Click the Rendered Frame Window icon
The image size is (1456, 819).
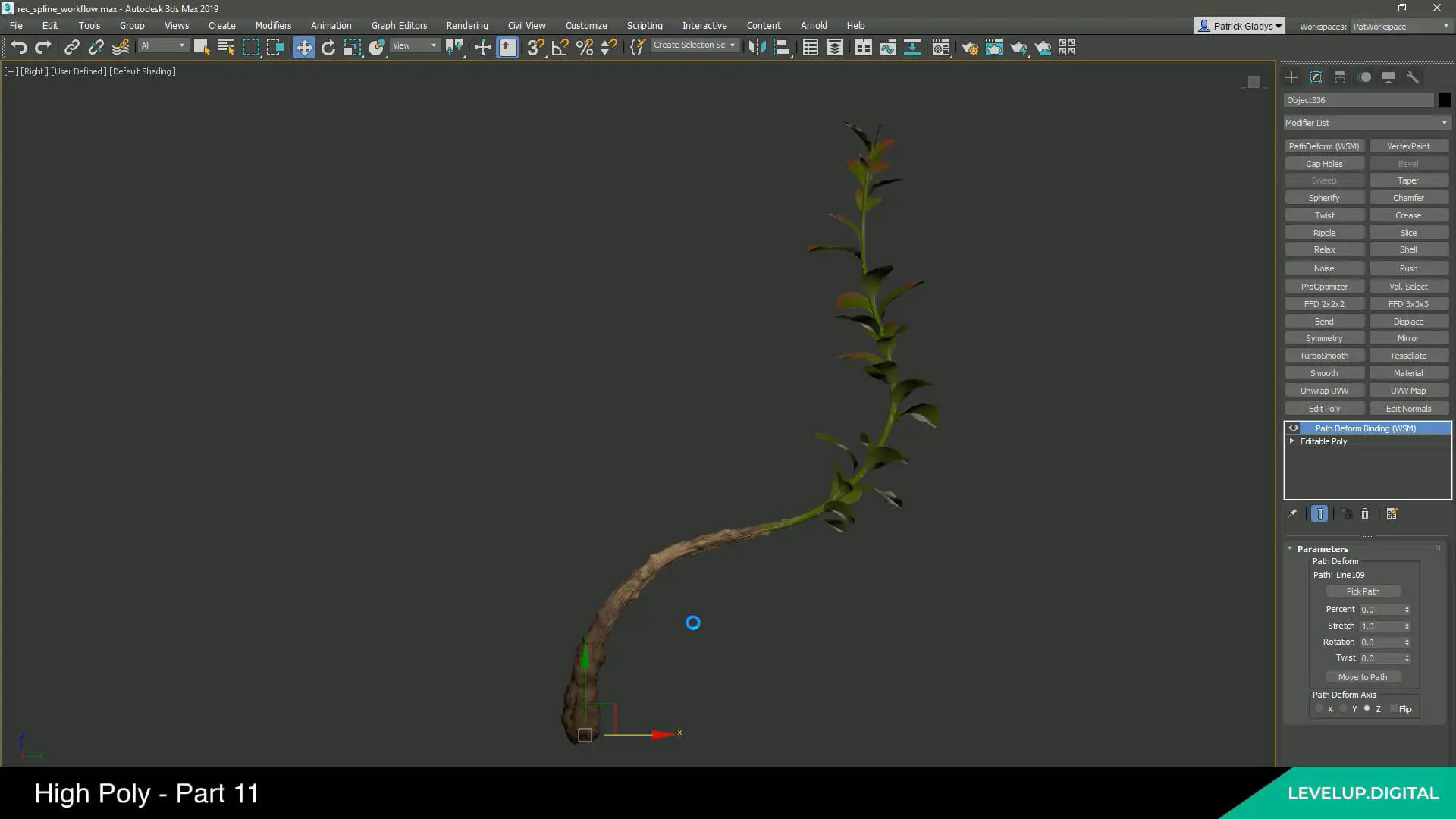[994, 48]
